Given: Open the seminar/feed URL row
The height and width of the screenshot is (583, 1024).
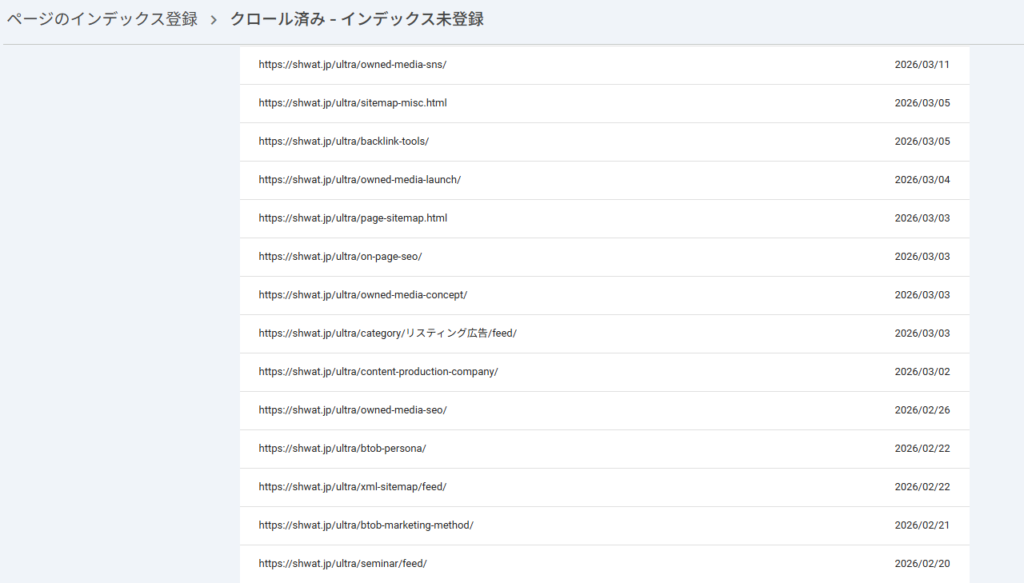Looking at the screenshot, I should [342, 563].
